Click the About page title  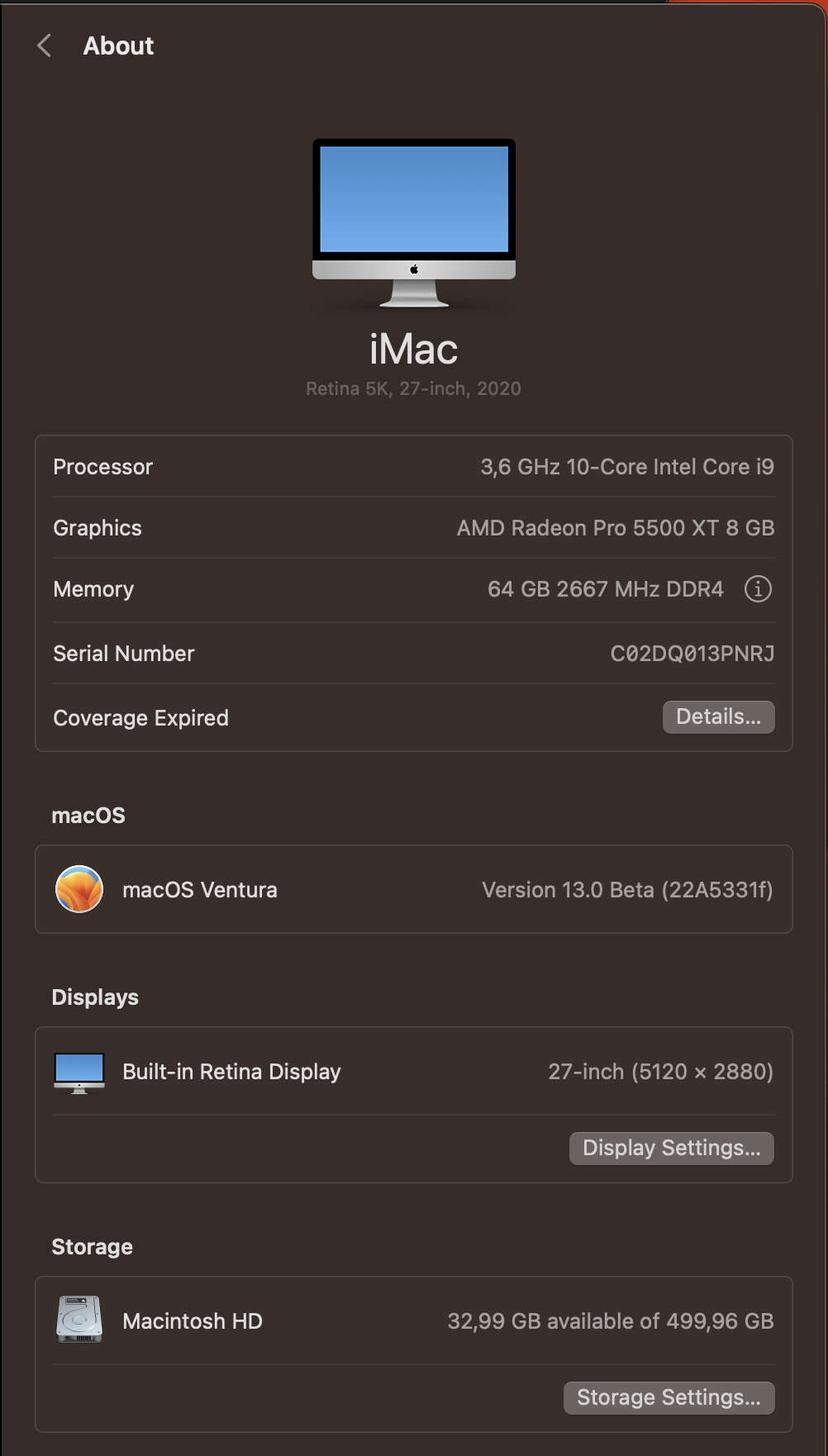click(118, 46)
